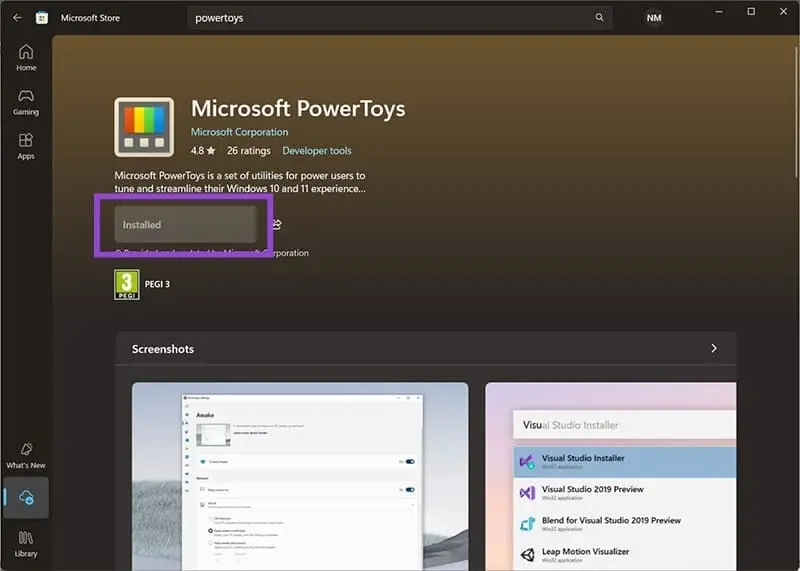Viewport: 800px width, 571px height.
Task: Close the Microsoft Store window
Action: click(783, 12)
